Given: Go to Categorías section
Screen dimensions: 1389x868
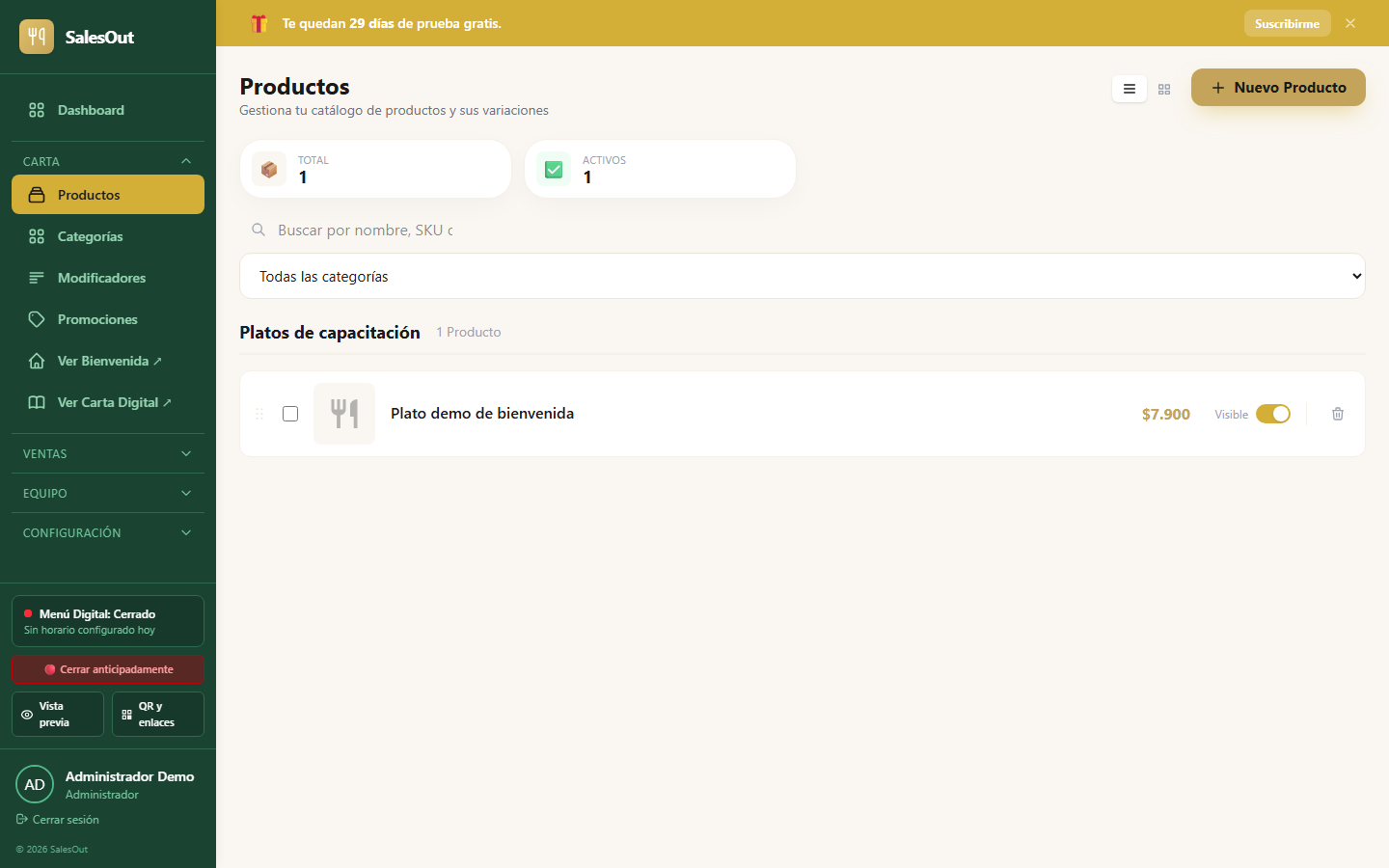Looking at the screenshot, I should point(108,236).
